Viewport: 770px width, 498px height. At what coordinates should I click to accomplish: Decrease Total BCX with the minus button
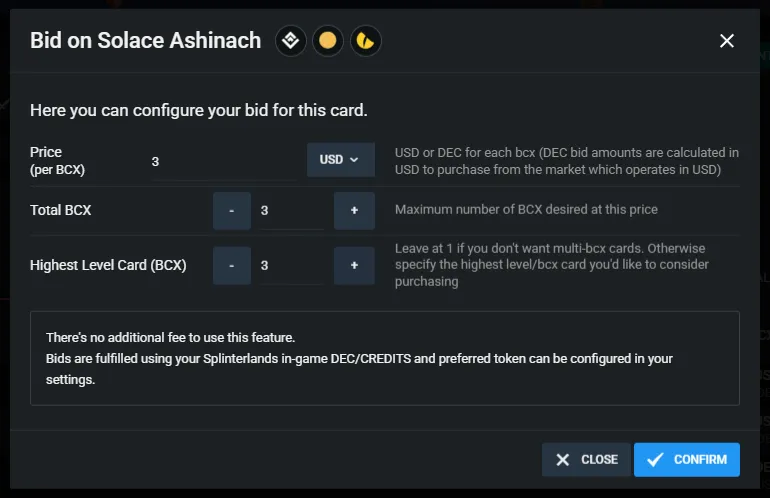[232, 211]
